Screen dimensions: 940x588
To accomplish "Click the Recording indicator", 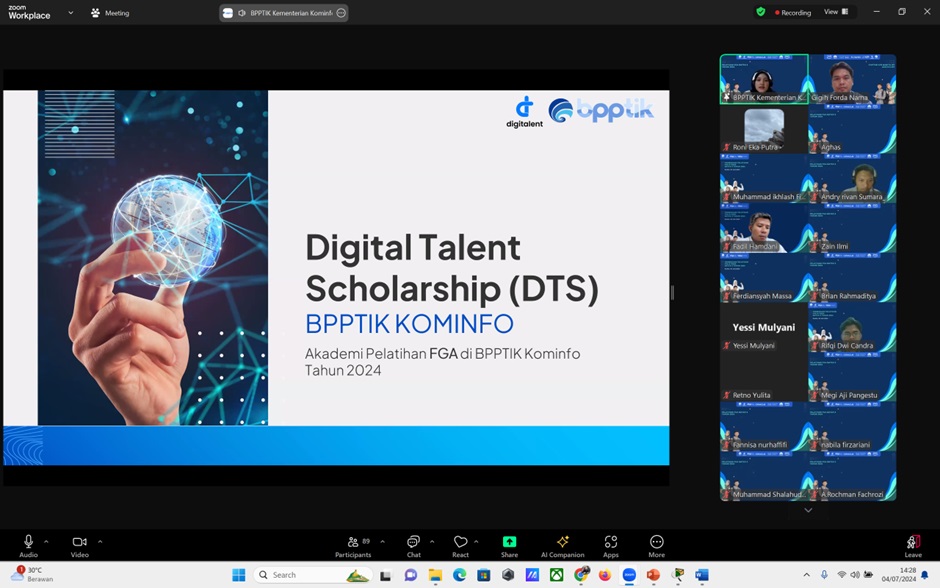I will point(793,13).
